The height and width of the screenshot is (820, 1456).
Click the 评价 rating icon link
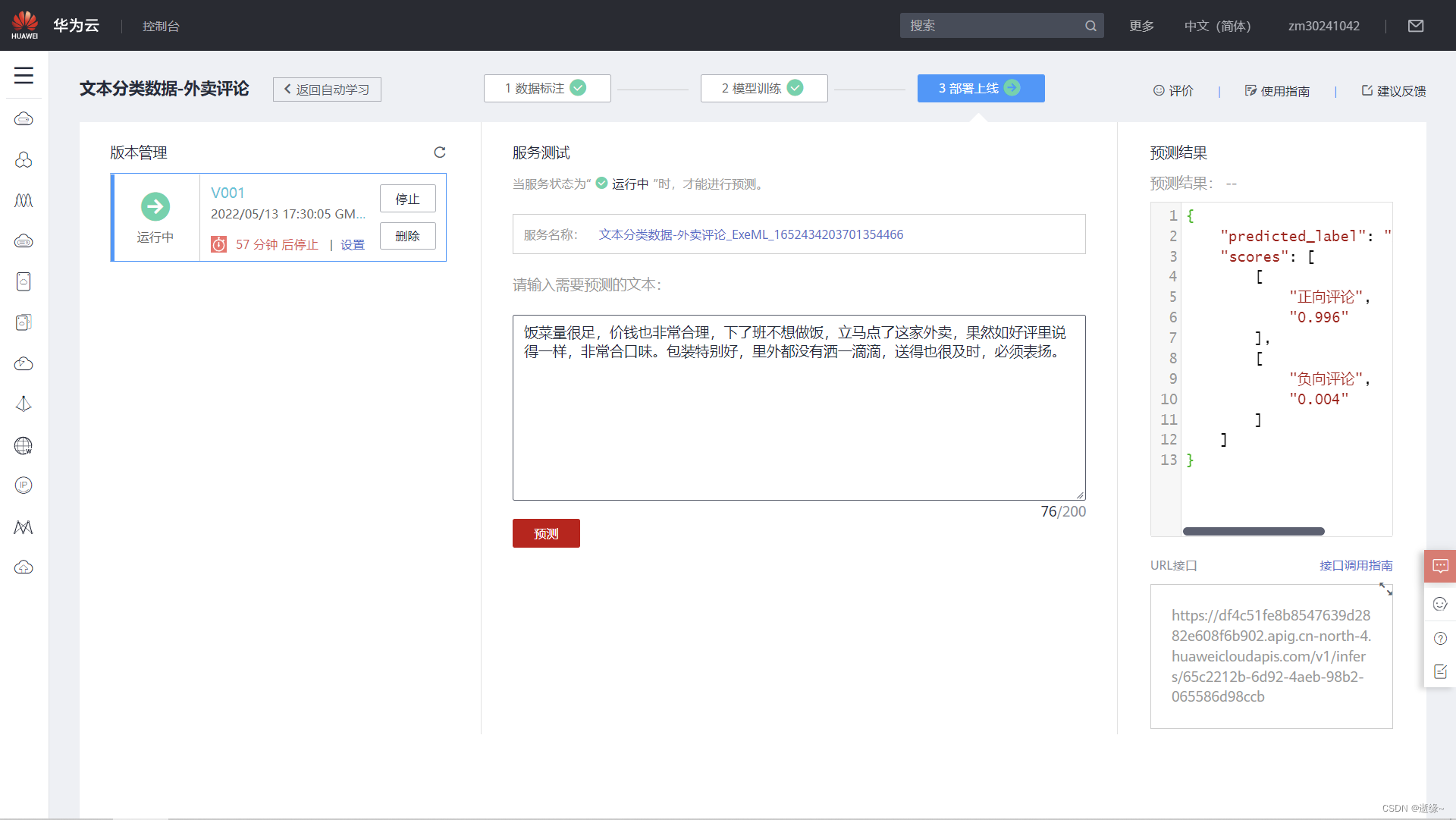coord(1173,91)
